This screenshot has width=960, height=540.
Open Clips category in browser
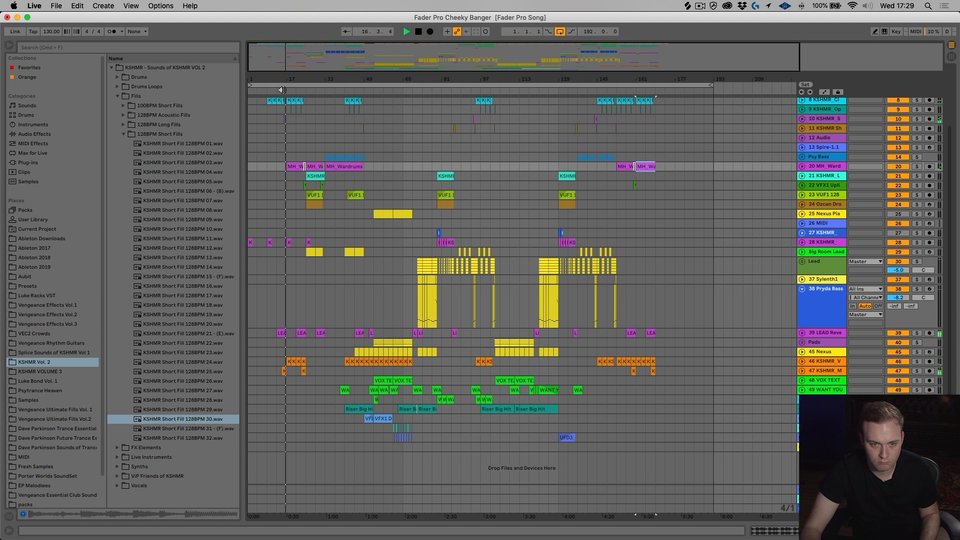pos(24,172)
